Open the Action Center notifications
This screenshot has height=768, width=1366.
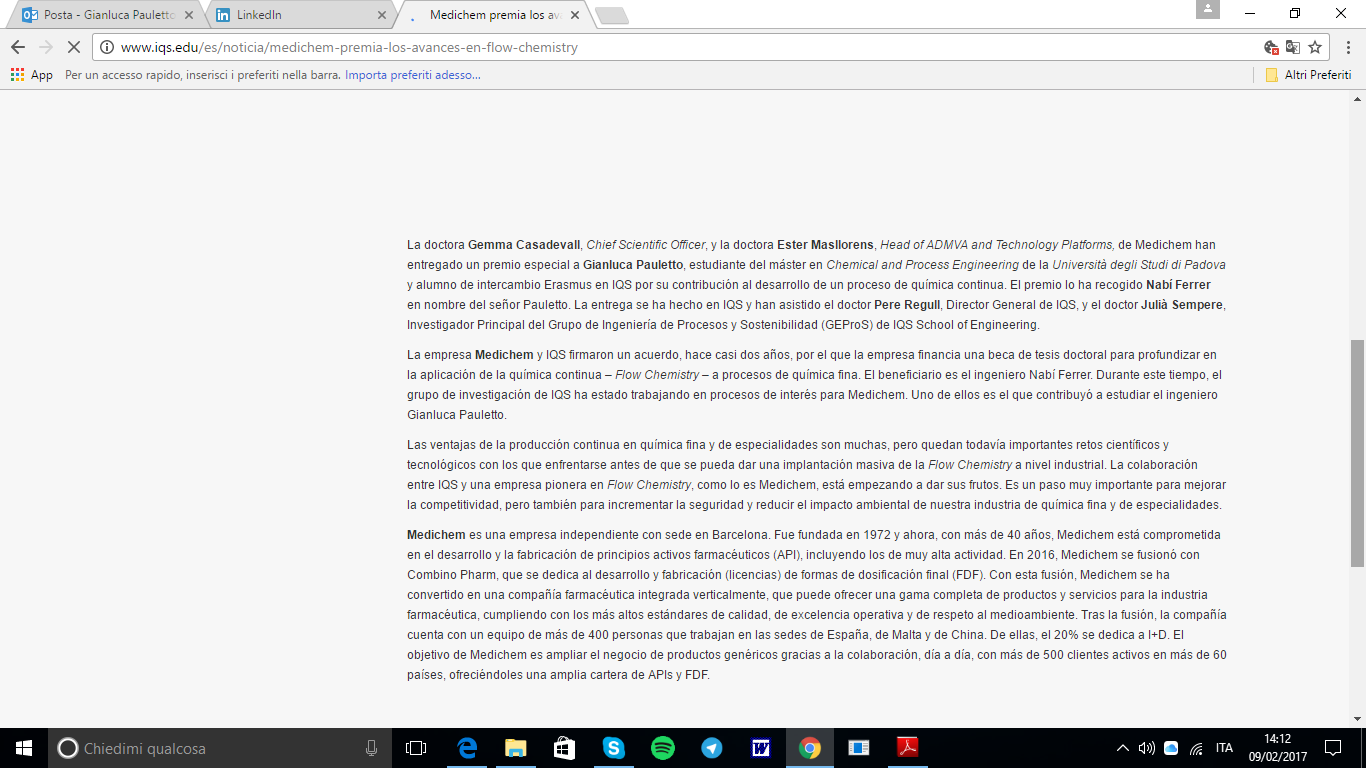click(1333, 748)
